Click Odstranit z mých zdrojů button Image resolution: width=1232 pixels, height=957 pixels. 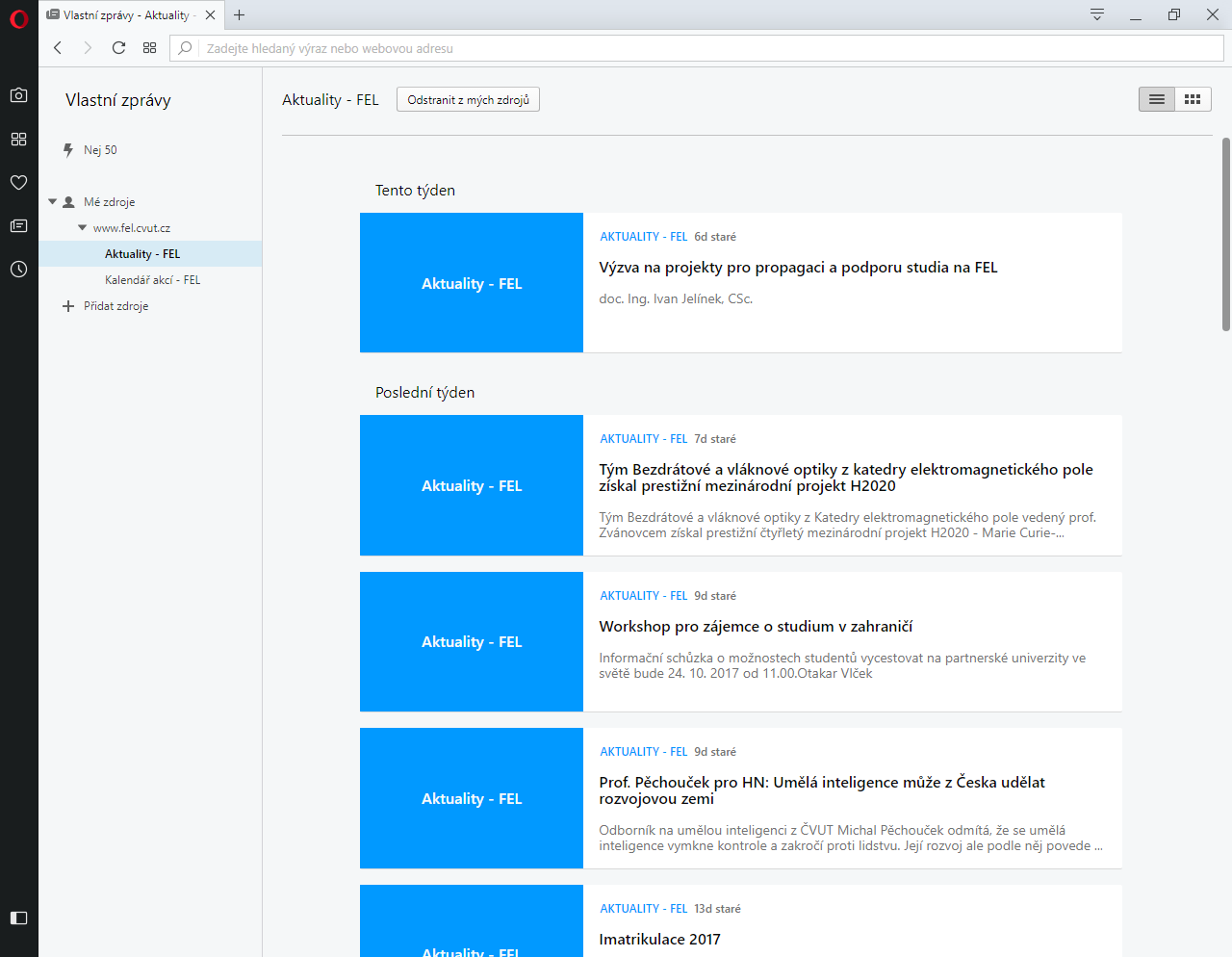[468, 100]
